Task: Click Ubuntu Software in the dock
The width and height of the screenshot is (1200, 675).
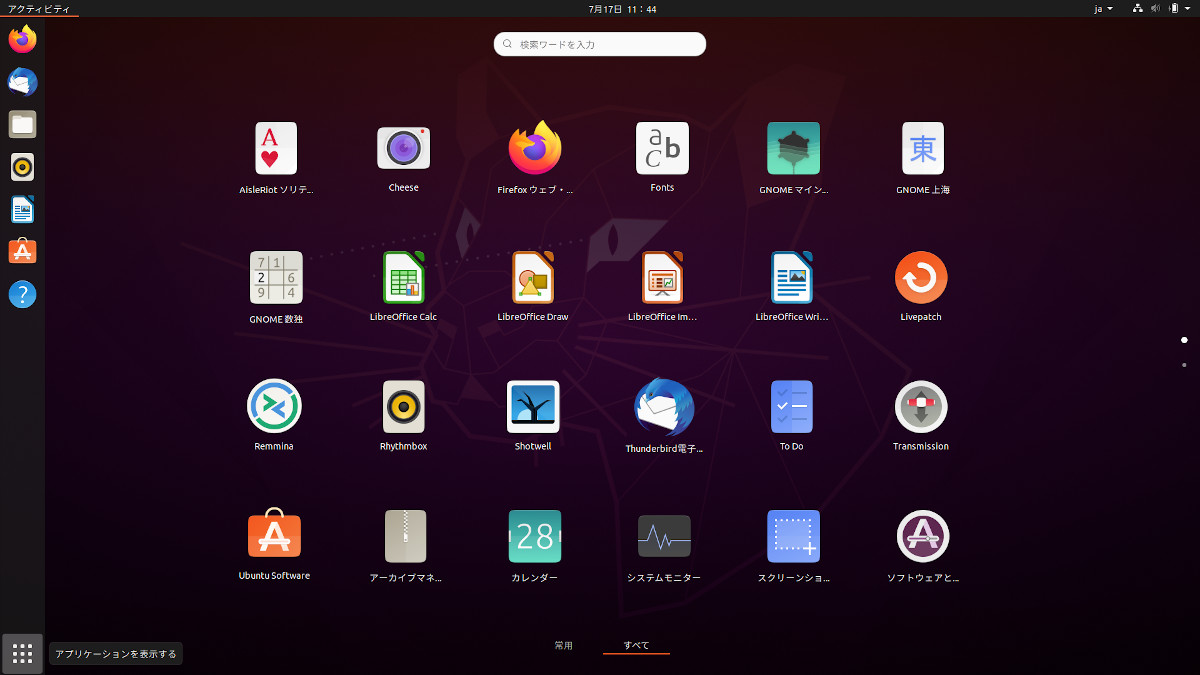Action: tap(22, 252)
